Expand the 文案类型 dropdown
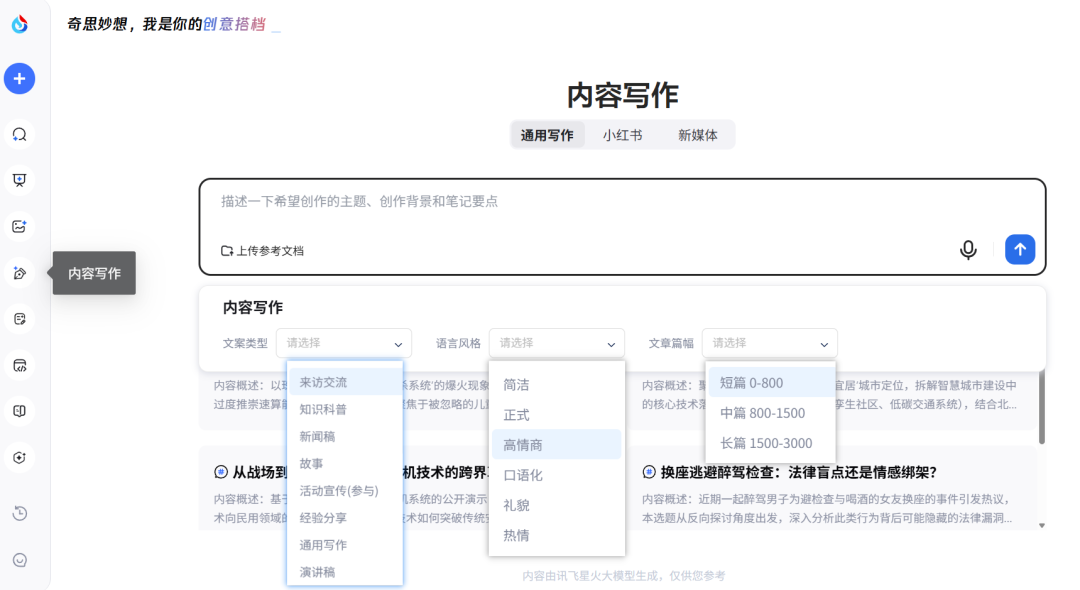The height and width of the screenshot is (590, 1080). [x=344, y=343]
